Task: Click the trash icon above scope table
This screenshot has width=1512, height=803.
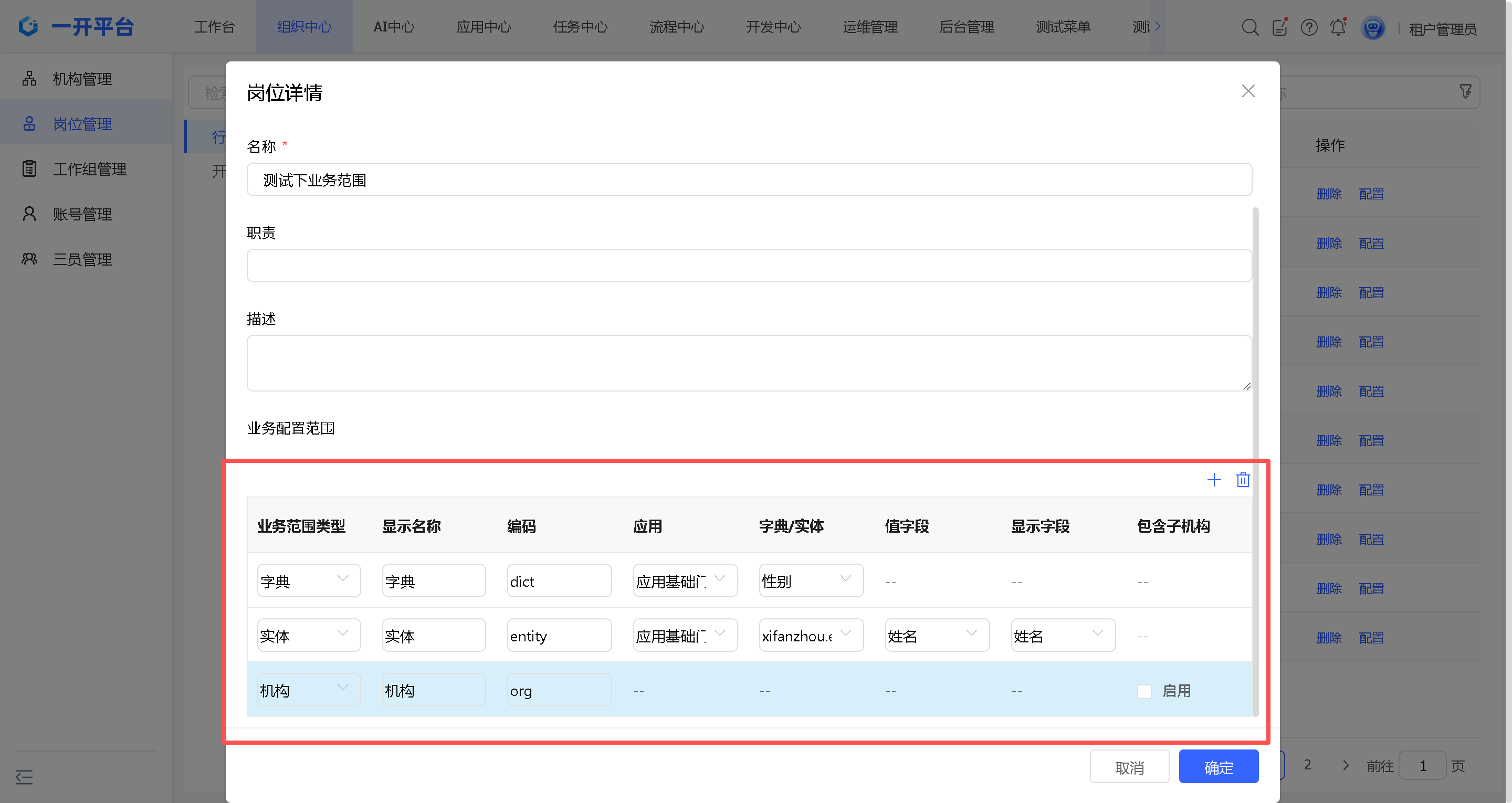Action: [x=1243, y=480]
